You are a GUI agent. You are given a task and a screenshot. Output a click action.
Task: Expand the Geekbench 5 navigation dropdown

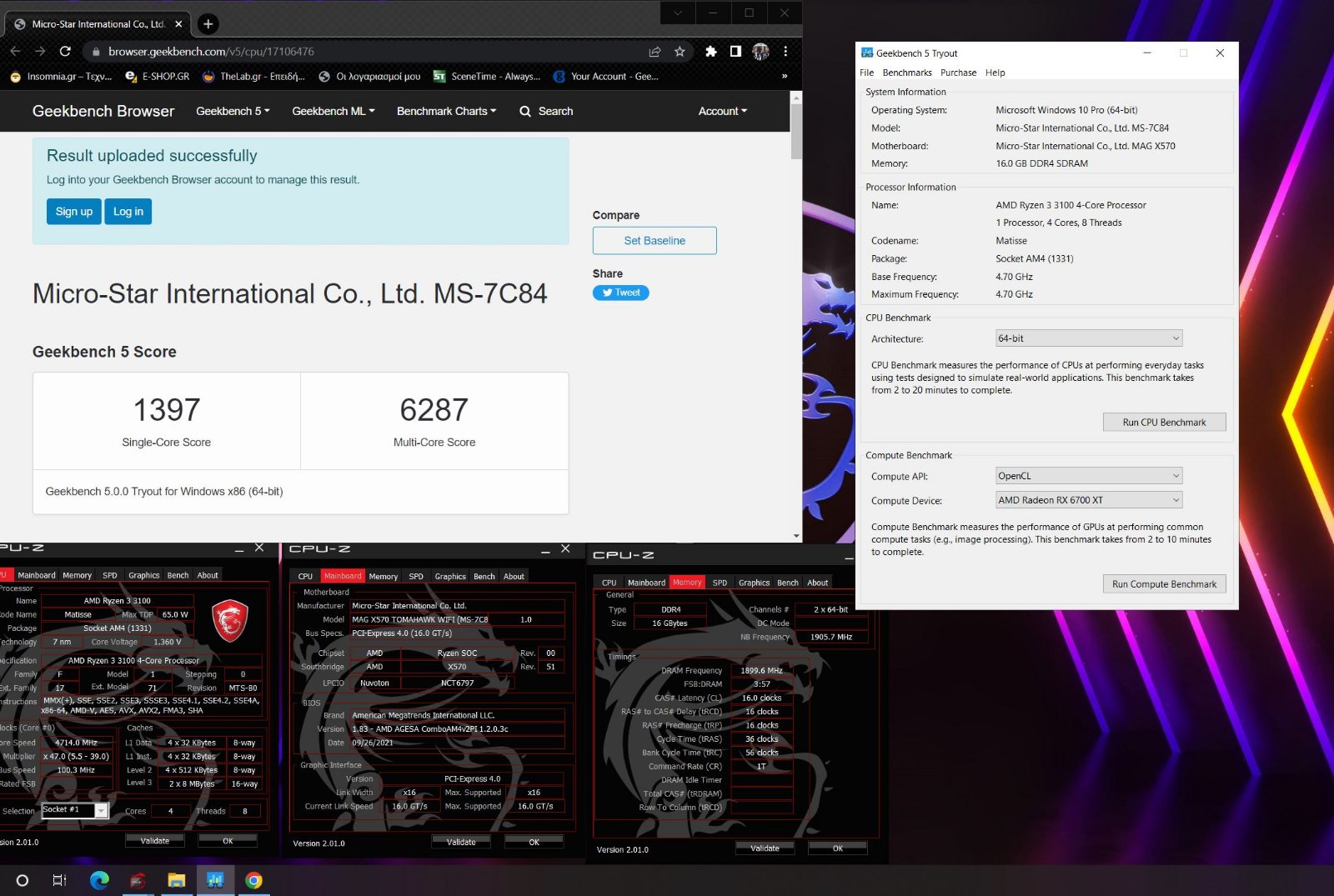click(233, 111)
